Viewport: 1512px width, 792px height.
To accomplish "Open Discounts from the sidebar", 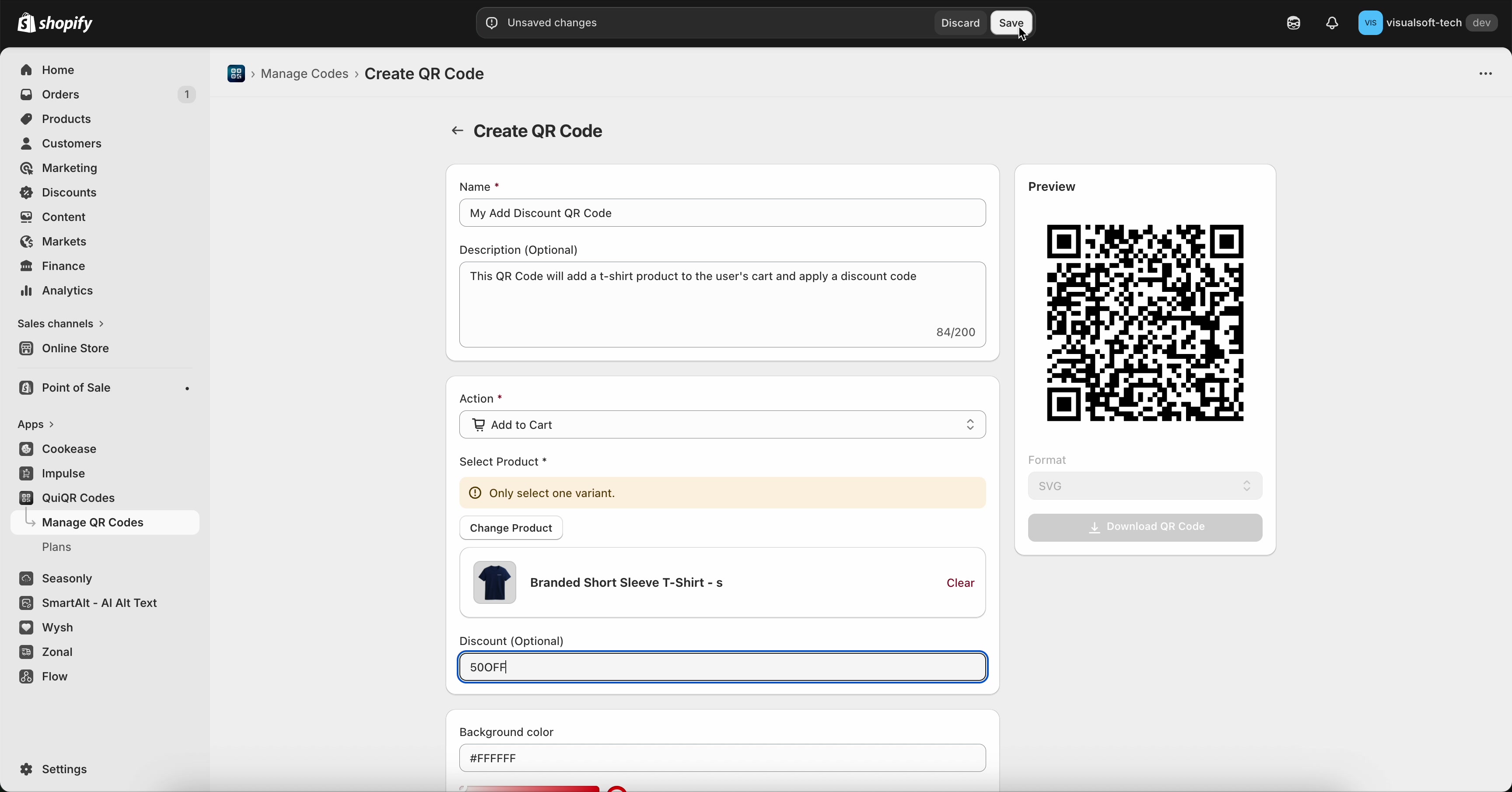I will click(69, 193).
